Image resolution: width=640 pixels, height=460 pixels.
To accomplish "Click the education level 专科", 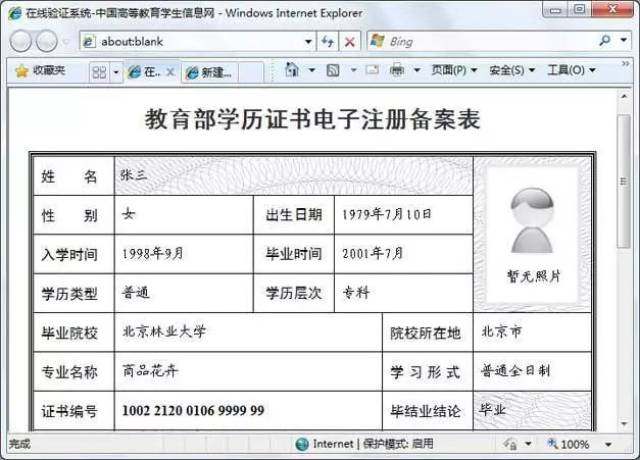I will (x=356, y=292).
